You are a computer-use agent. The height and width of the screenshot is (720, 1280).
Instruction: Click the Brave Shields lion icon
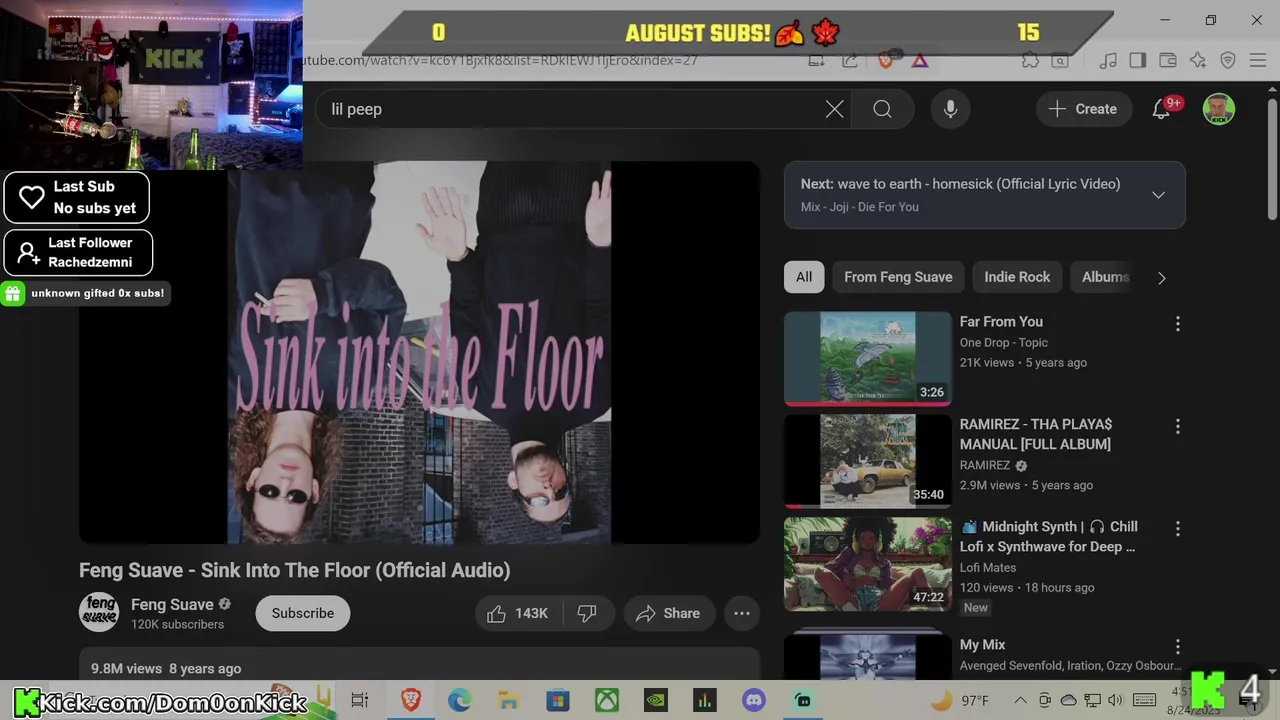click(885, 60)
